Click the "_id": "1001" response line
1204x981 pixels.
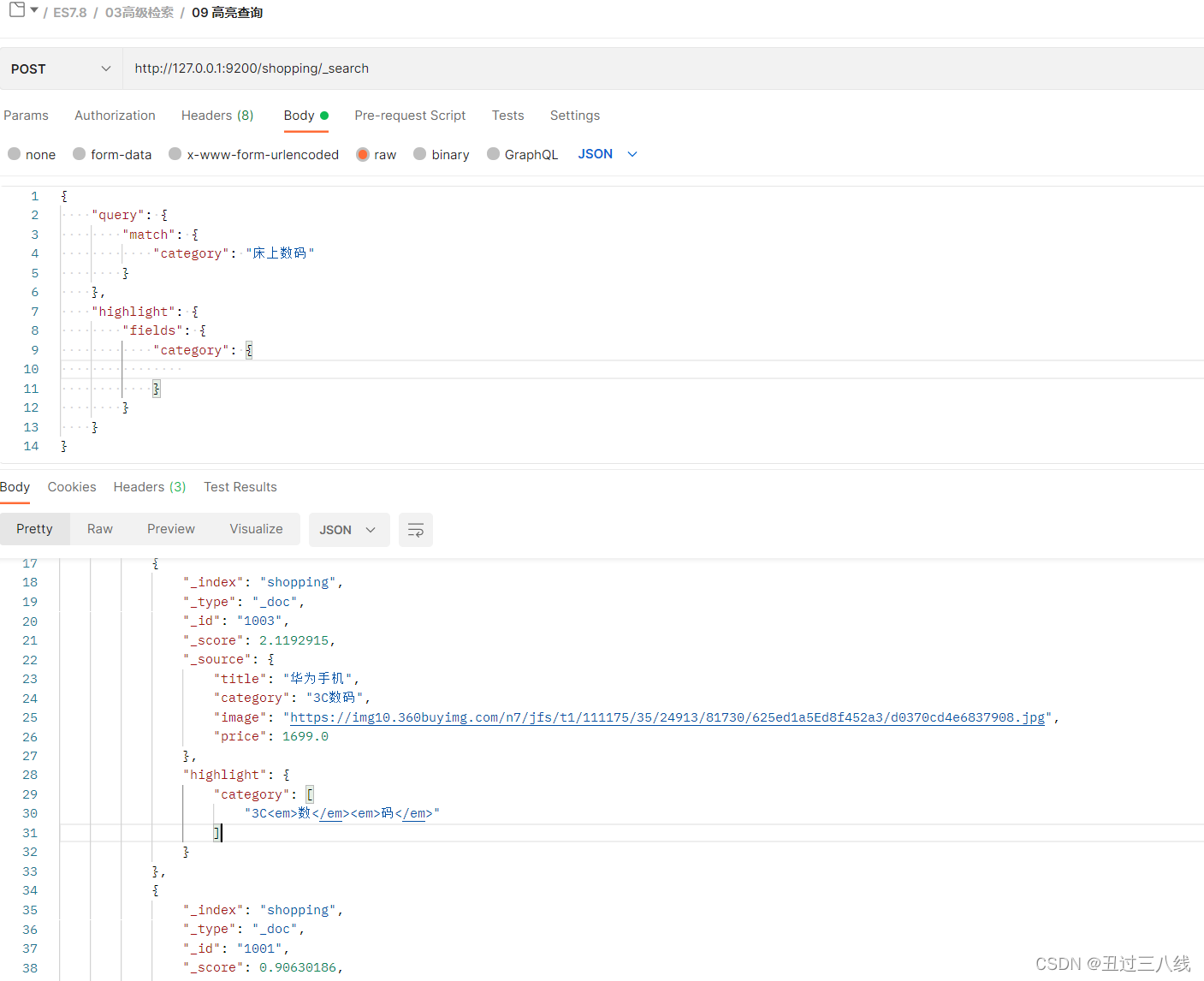click(x=236, y=948)
